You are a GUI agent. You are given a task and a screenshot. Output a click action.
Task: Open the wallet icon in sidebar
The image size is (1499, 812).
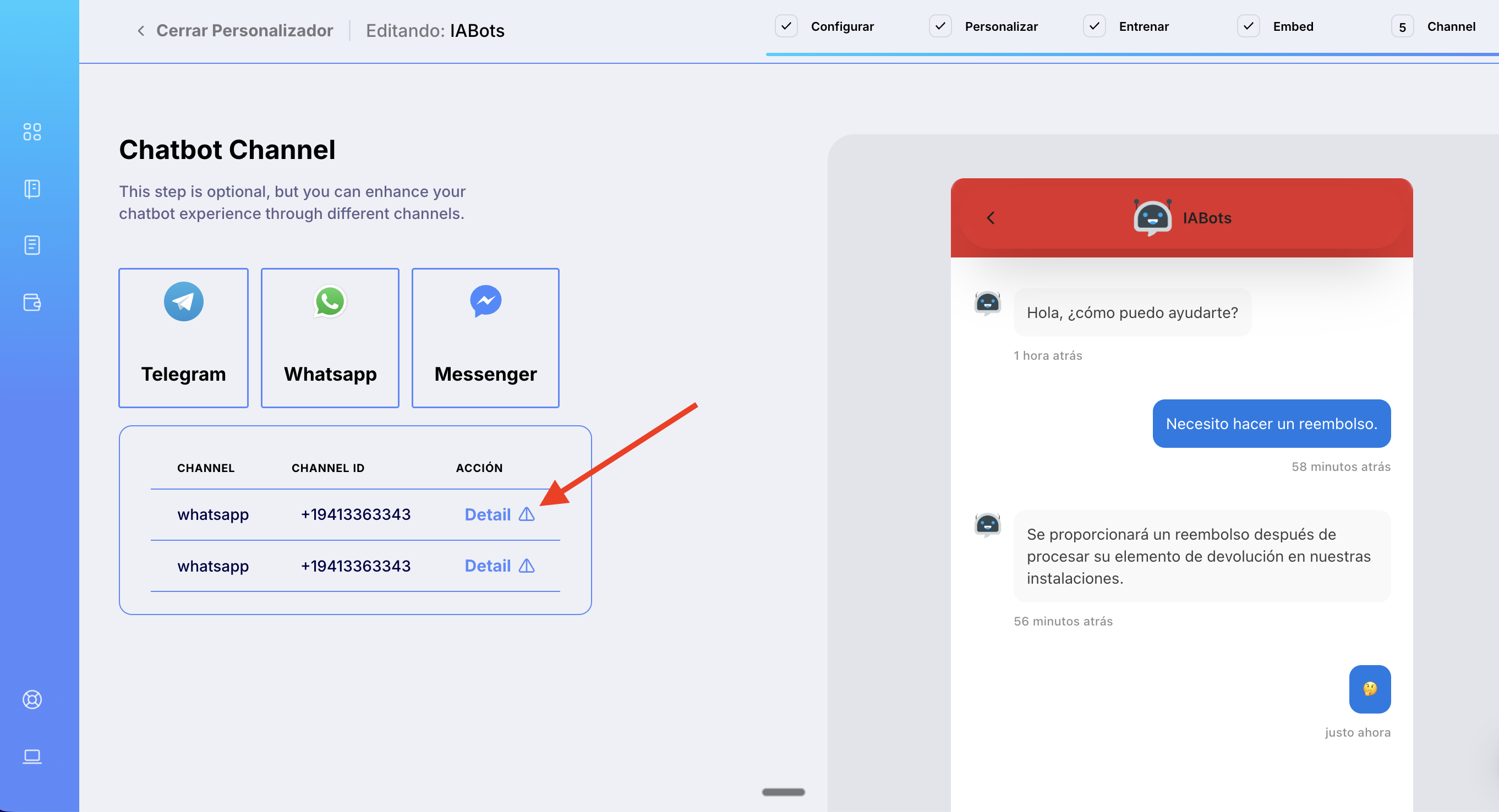coord(32,302)
